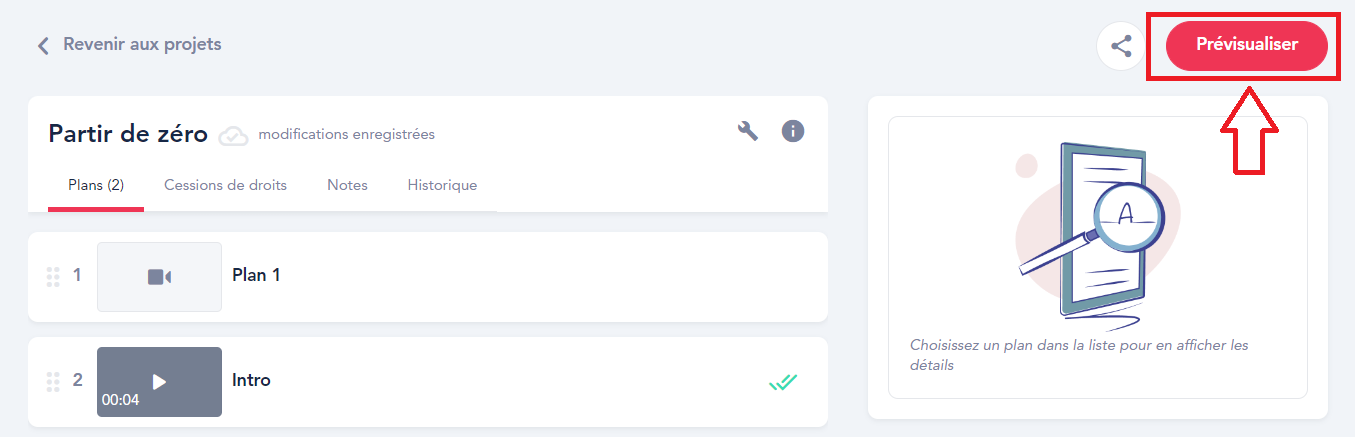Click the share icon button
This screenshot has width=1355, height=437.
1121,46
